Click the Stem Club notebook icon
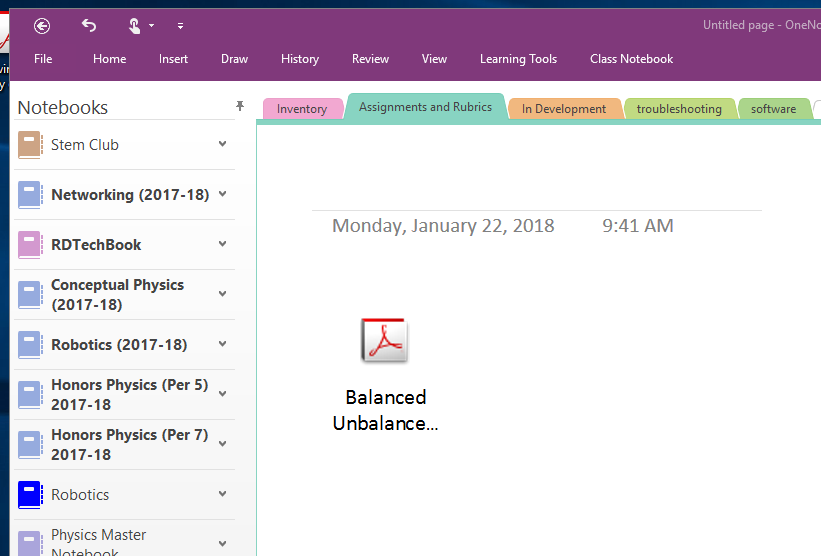Screen dimensions: 821x556 pyautogui.click(x=30, y=144)
